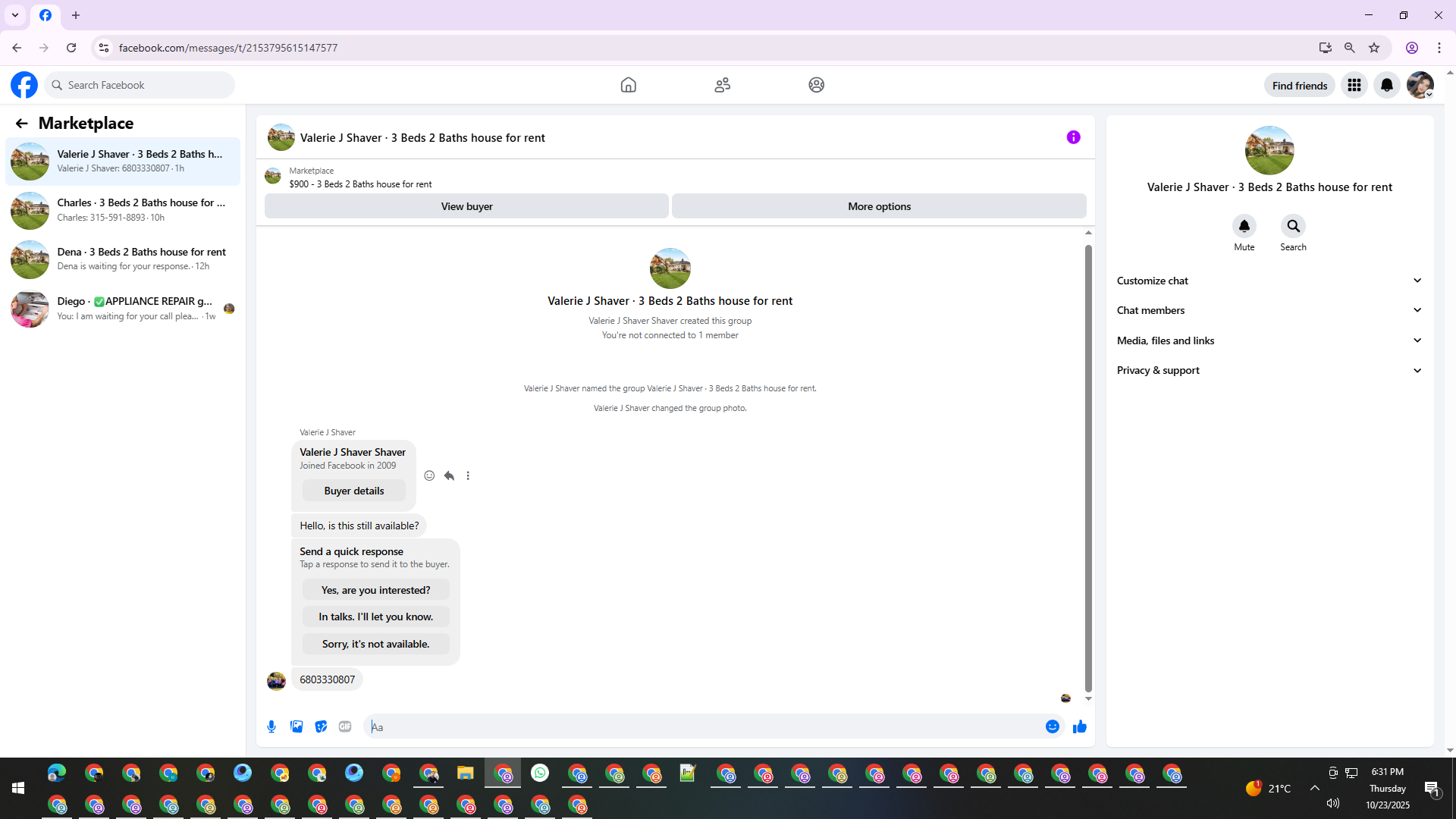Go to Facebook Home tab
The height and width of the screenshot is (819, 1456).
(628, 85)
